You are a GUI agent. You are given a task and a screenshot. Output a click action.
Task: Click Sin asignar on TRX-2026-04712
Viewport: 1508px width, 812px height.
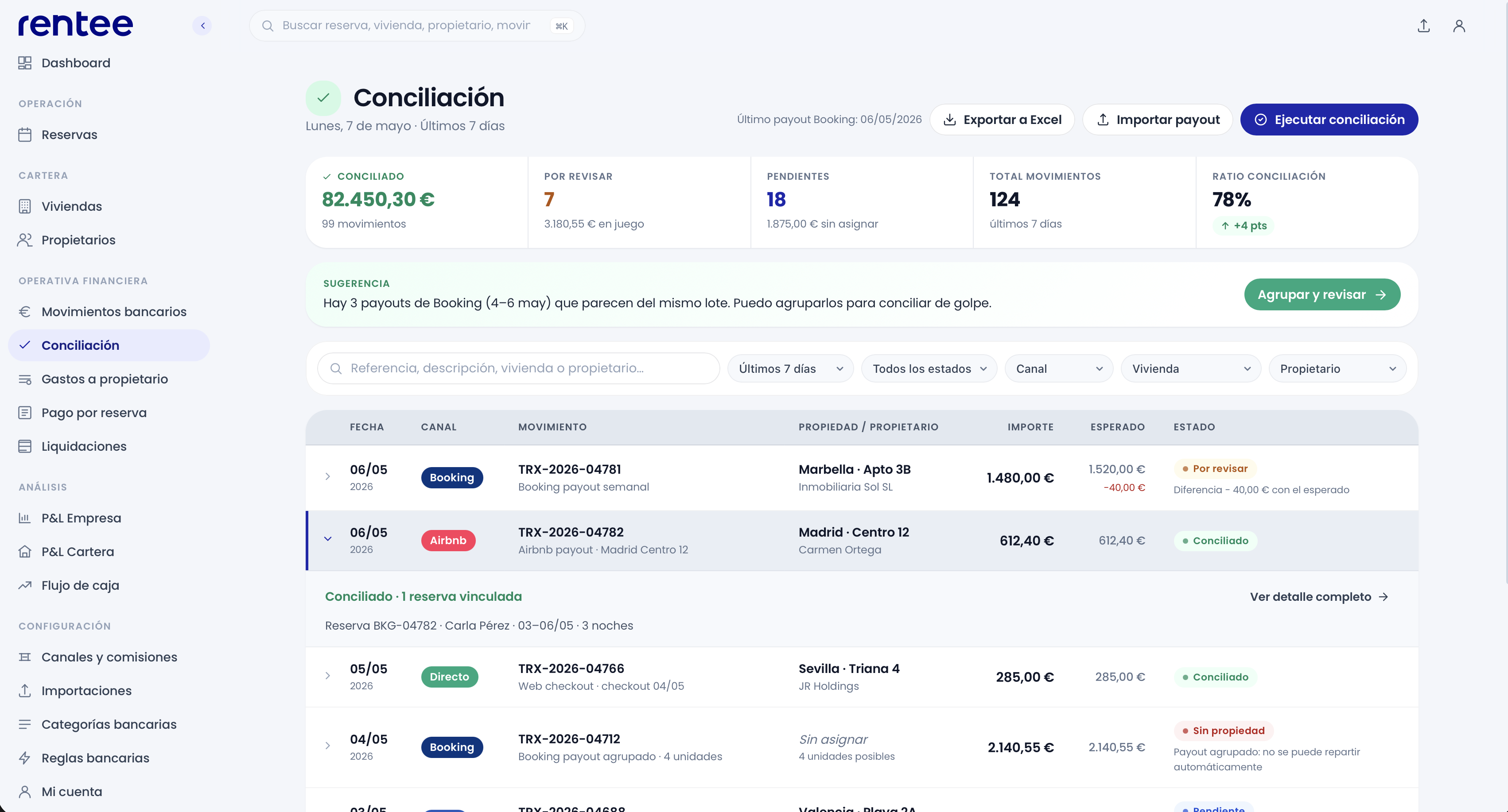pos(833,739)
